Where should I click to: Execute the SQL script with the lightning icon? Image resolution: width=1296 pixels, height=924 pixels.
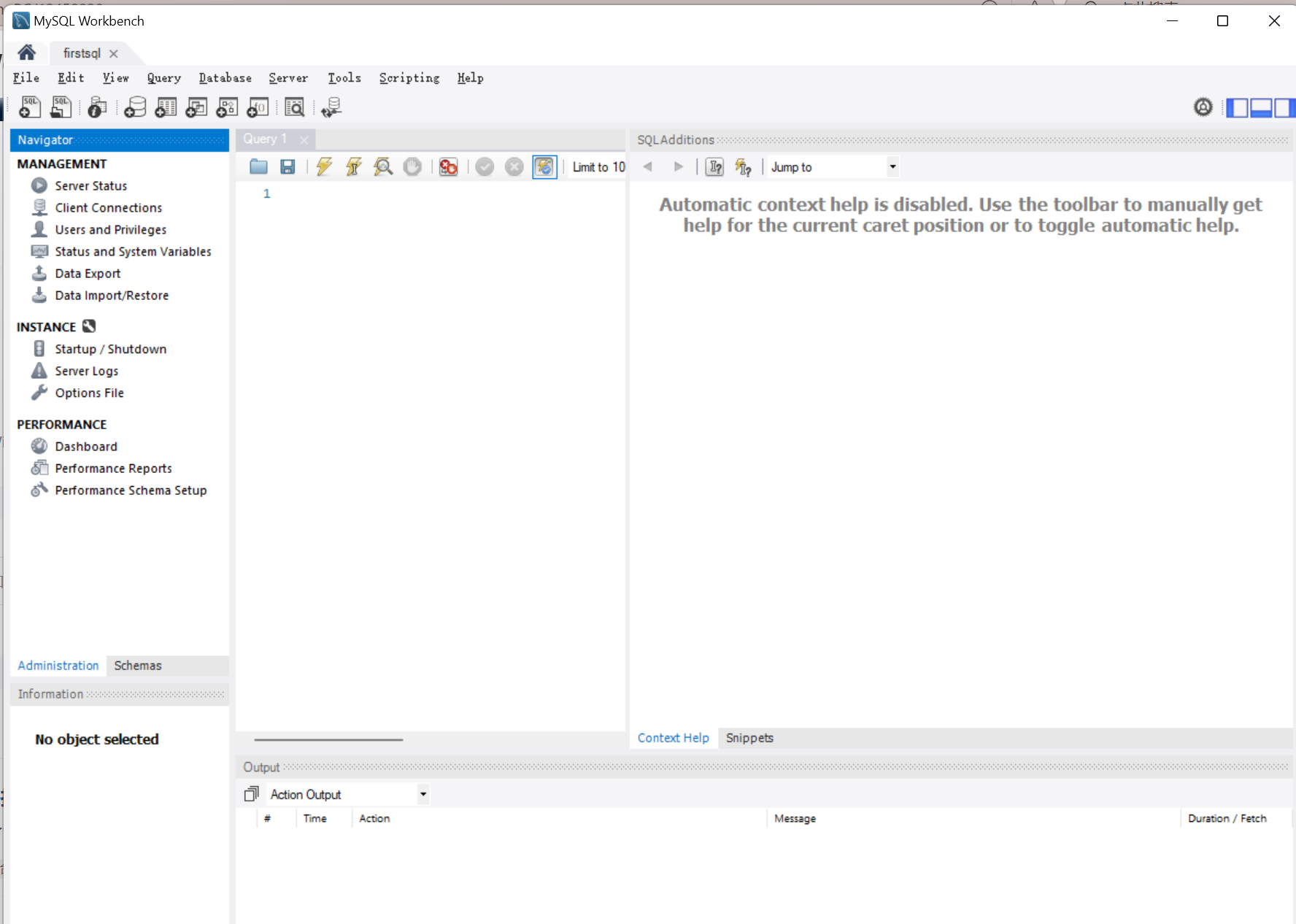coord(324,166)
